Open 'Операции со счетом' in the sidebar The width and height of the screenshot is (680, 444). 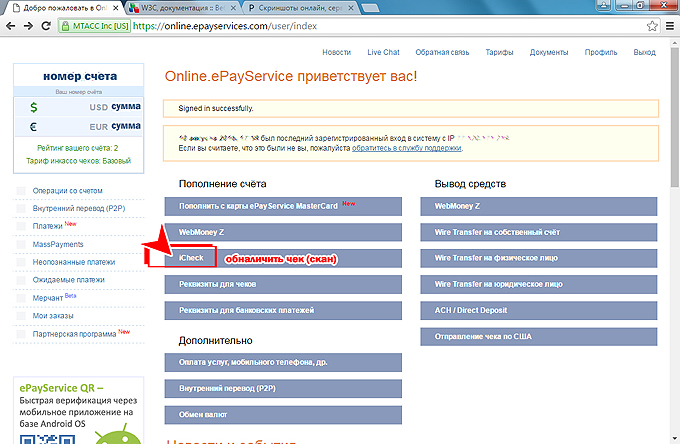[x=68, y=191]
